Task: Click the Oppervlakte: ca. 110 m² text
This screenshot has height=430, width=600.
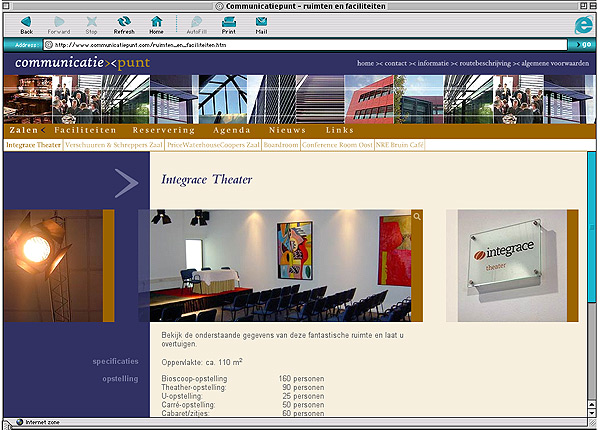Action: (202, 362)
